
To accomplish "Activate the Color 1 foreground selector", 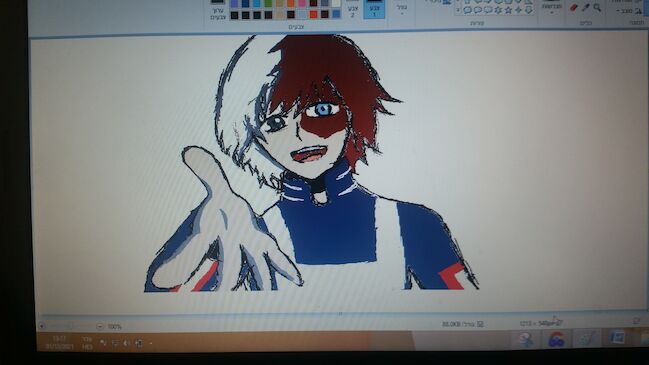I will click(x=374, y=9).
